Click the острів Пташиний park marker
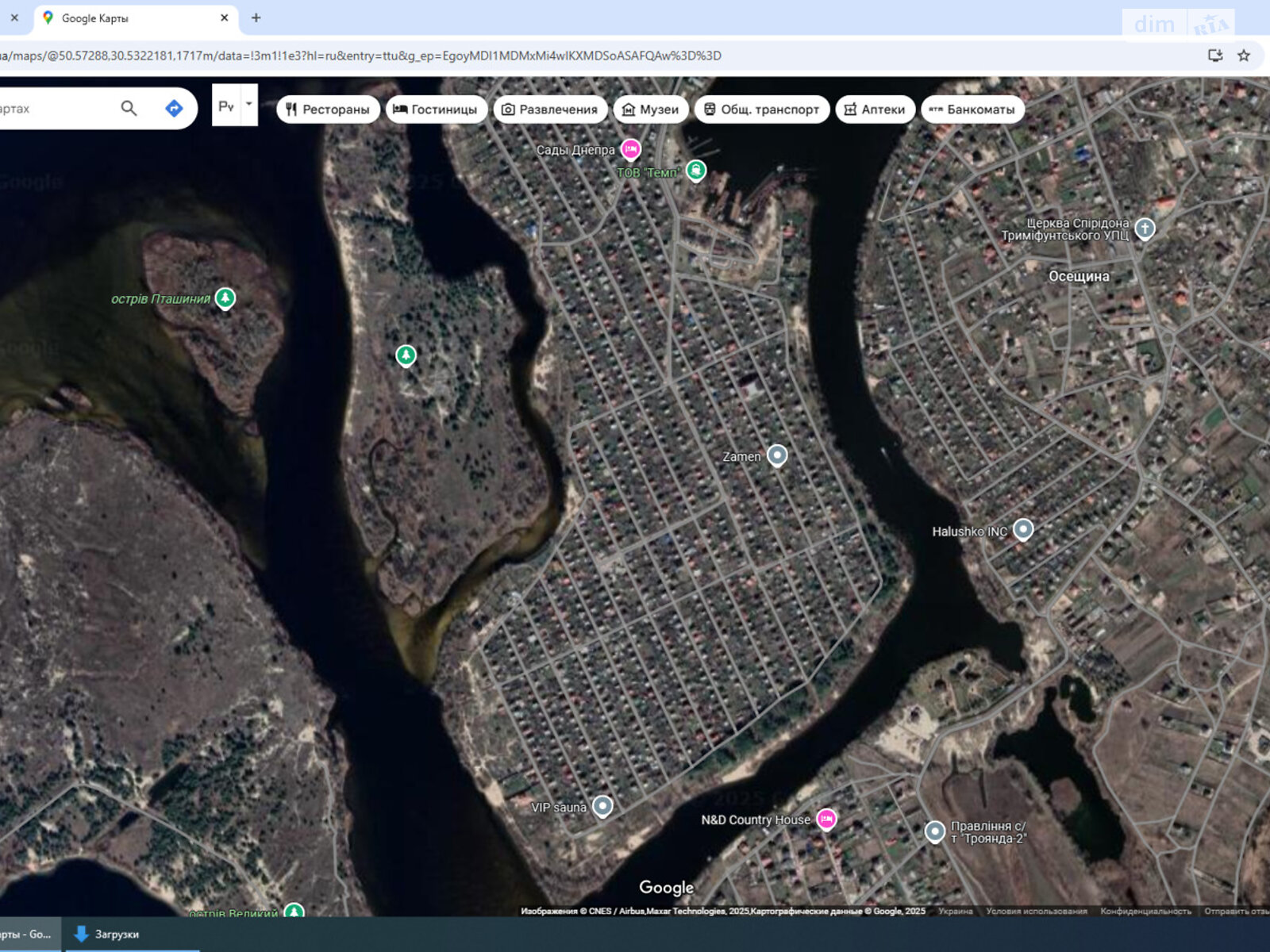This screenshot has height=952, width=1270. 225,298
